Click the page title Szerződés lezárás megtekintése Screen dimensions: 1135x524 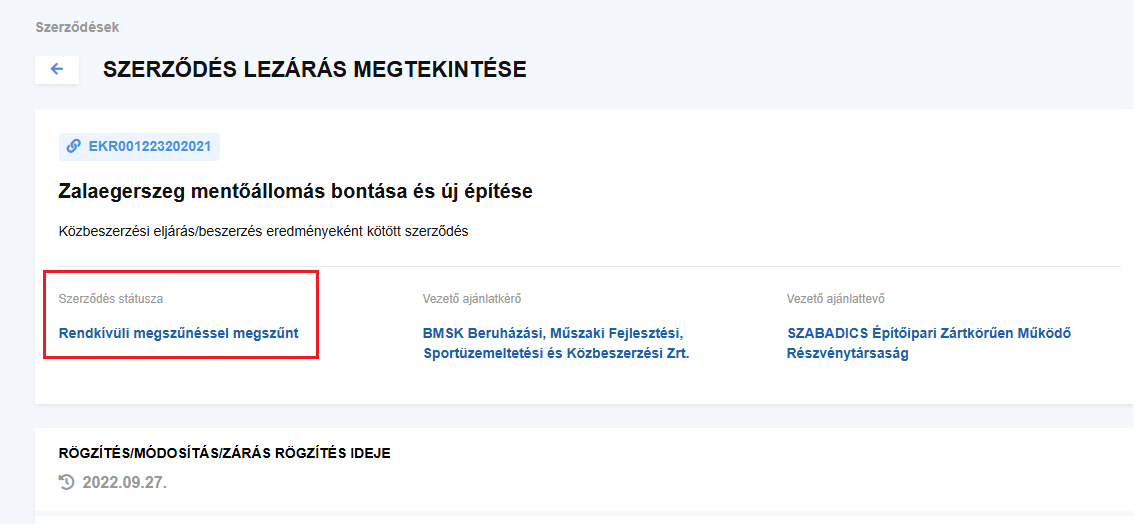click(x=314, y=69)
